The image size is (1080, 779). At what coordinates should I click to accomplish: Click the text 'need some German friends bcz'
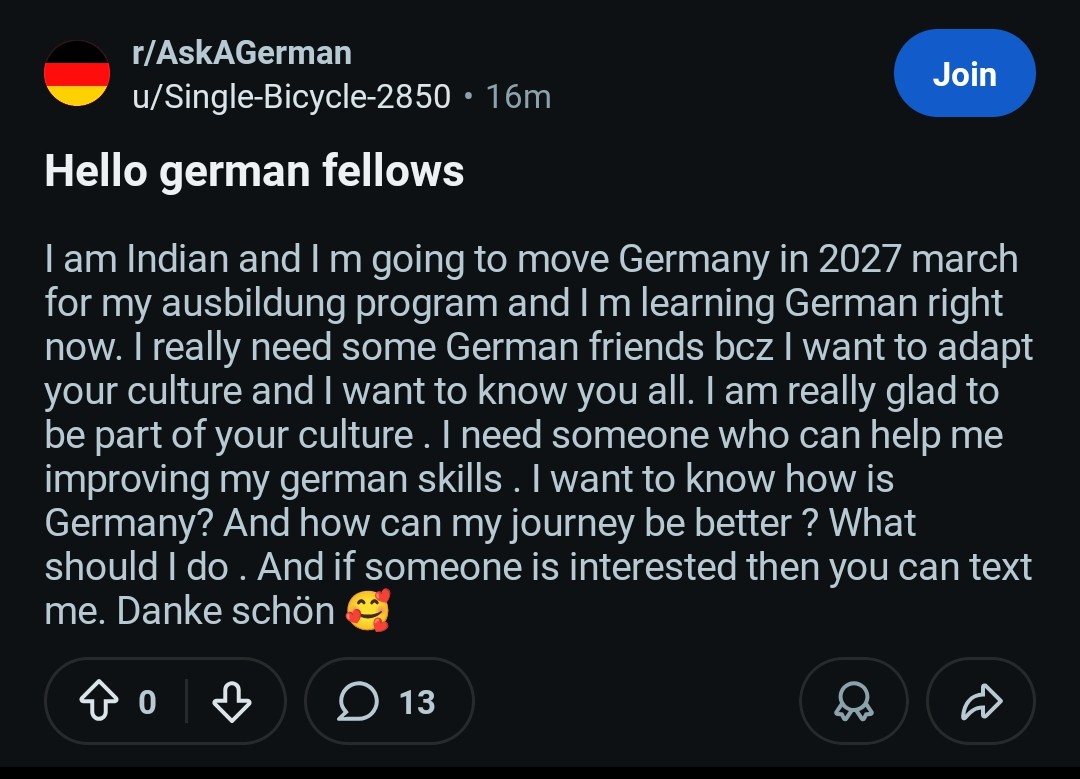tap(512, 346)
